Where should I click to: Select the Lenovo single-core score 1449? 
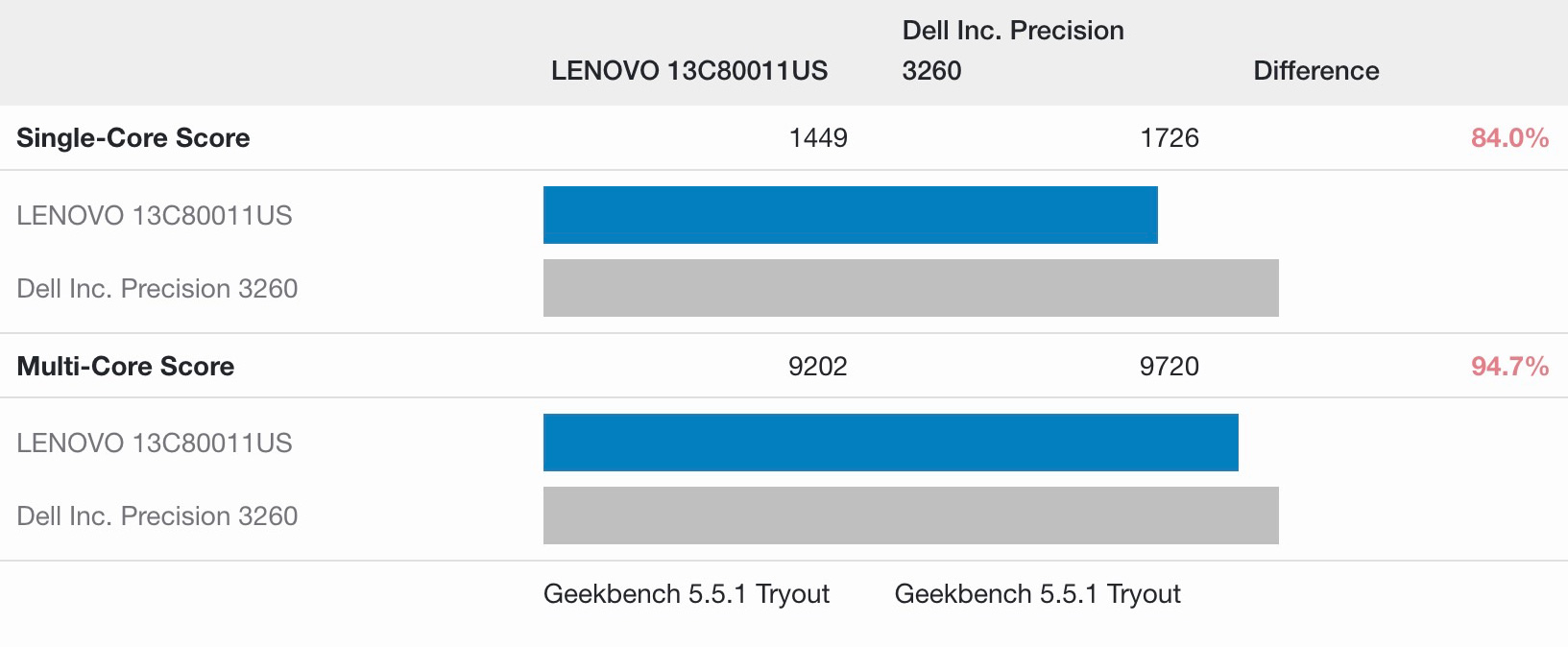tap(817, 138)
